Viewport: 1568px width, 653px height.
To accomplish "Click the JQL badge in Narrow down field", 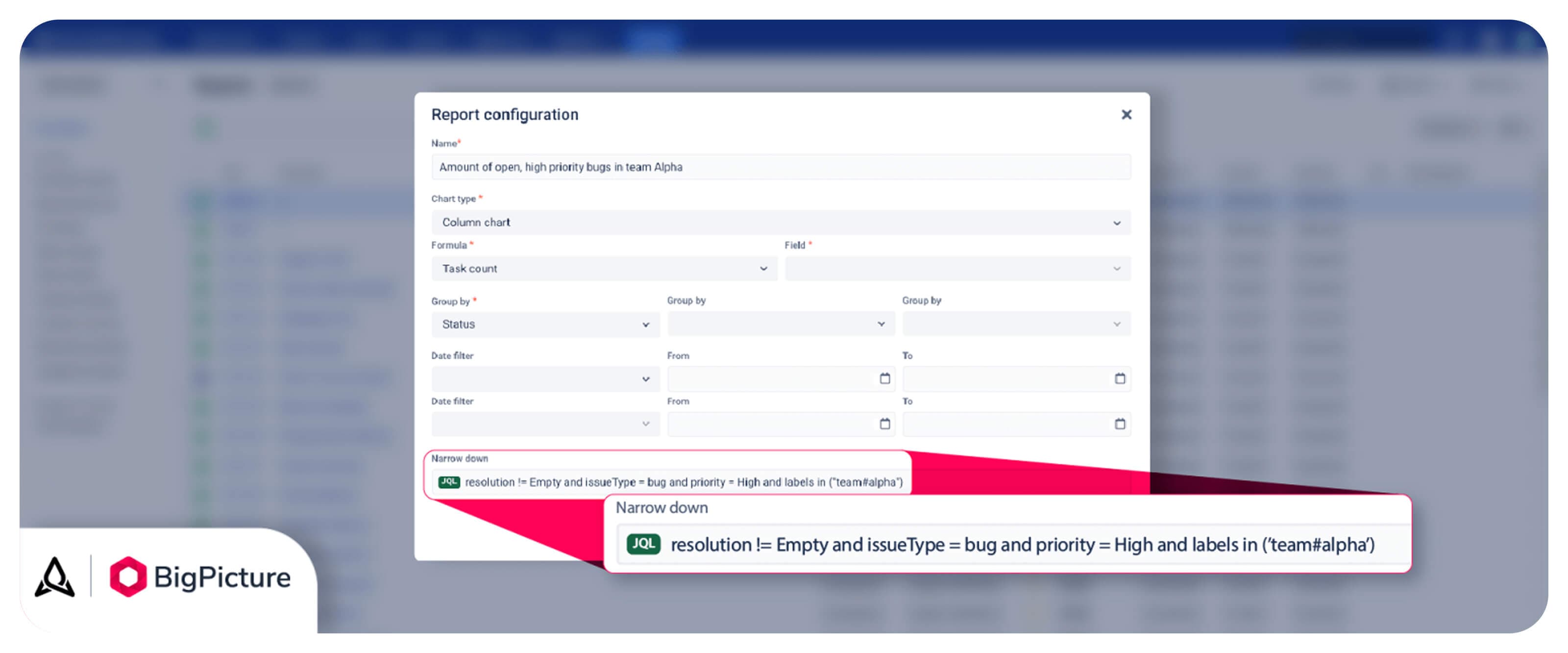I will click(449, 482).
